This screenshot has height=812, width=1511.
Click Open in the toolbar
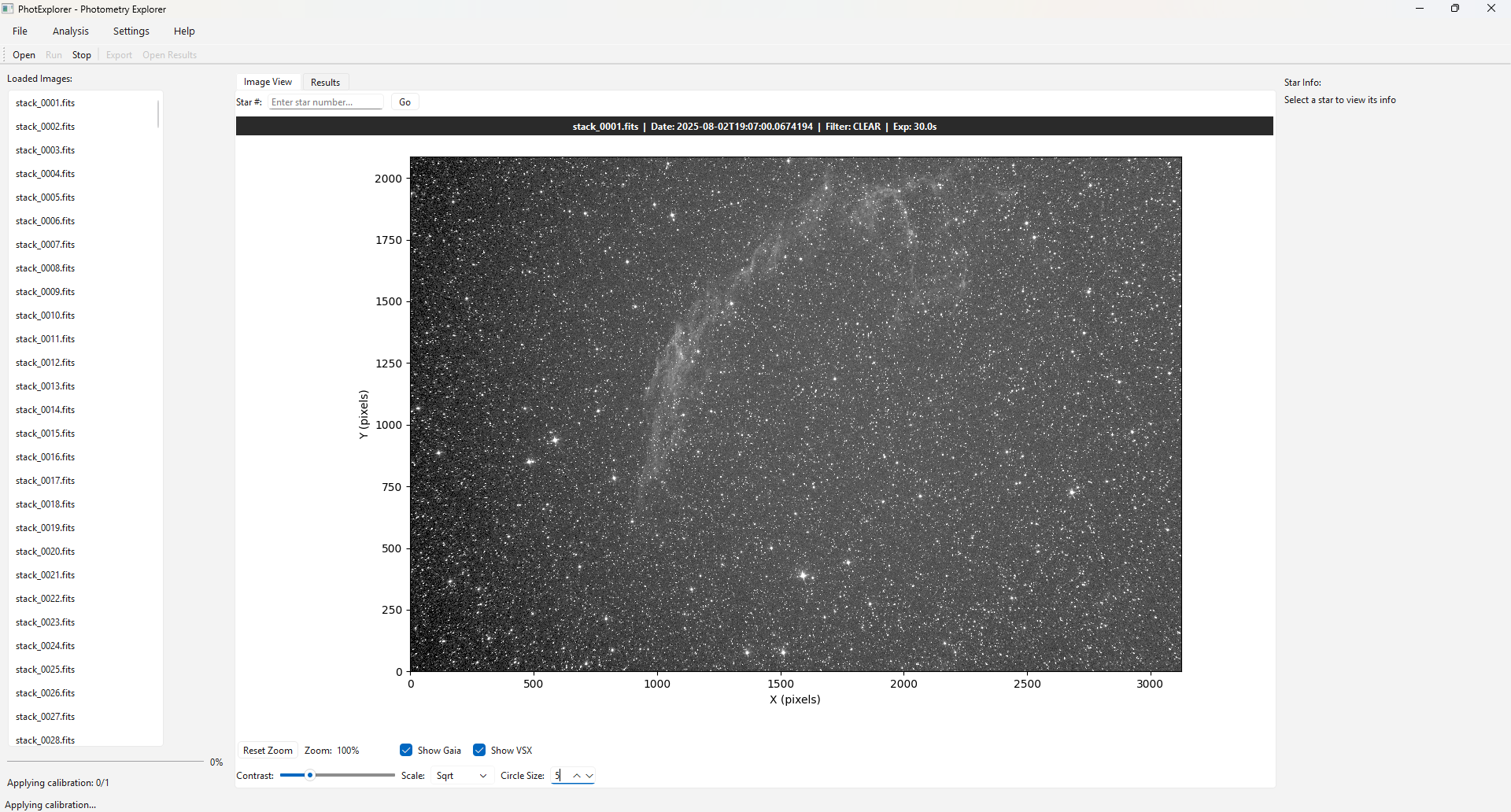coord(24,55)
